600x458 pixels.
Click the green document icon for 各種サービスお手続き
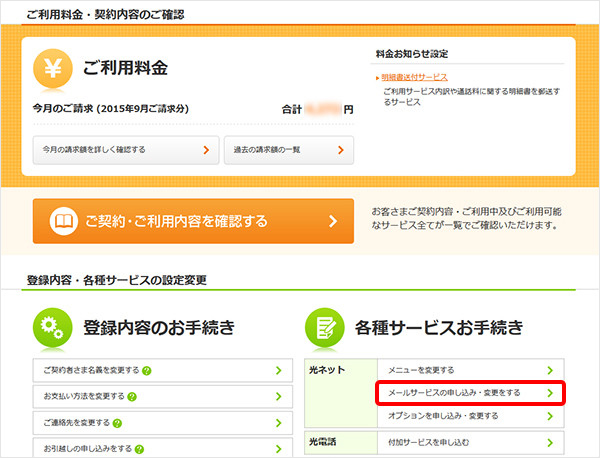click(x=324, y=328)
